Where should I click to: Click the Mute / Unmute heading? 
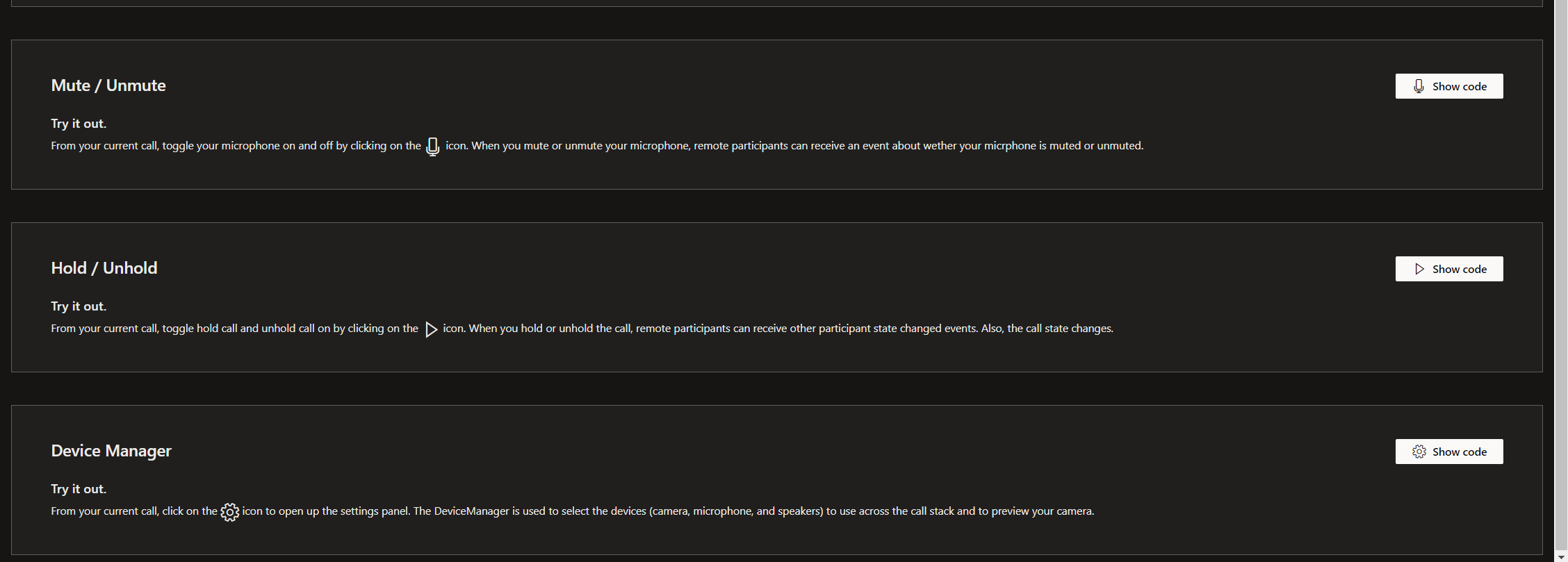(x=108, y=85)
